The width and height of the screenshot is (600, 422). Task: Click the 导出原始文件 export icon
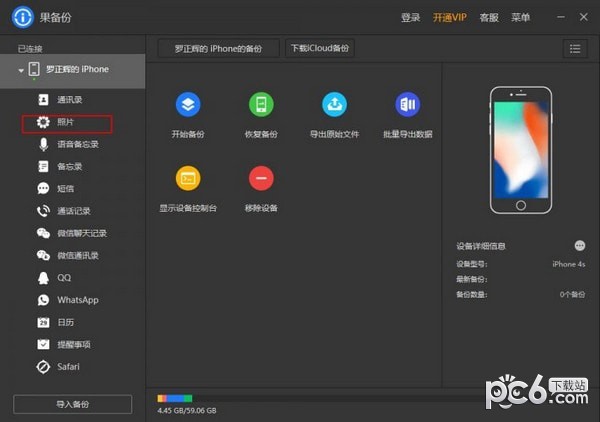coord(334,105)
